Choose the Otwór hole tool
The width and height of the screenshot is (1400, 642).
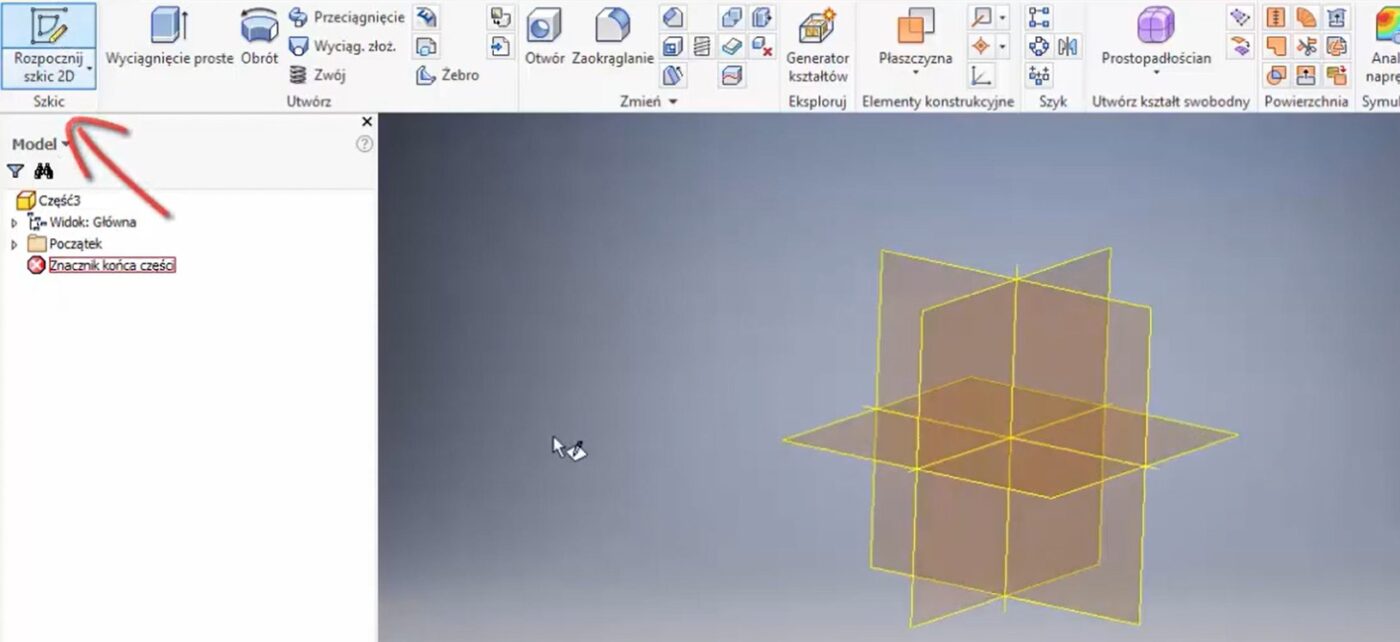pyautogui.click(x=545, y=37)
